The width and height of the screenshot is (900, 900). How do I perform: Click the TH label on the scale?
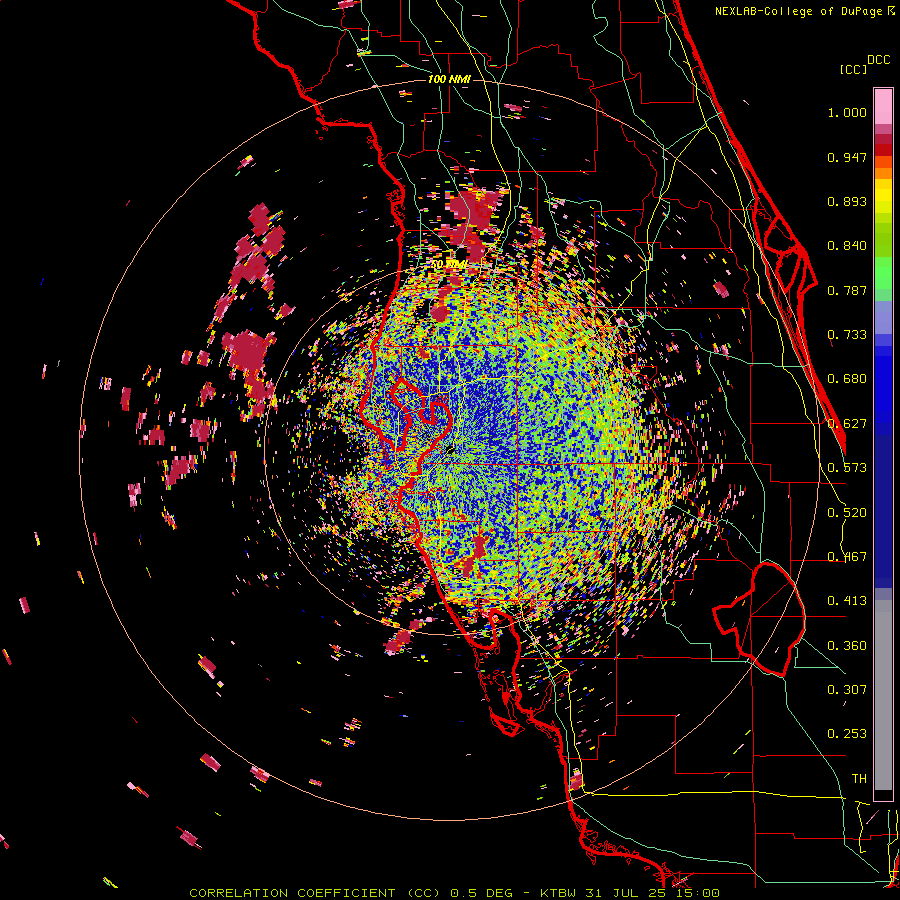(859, 779)
